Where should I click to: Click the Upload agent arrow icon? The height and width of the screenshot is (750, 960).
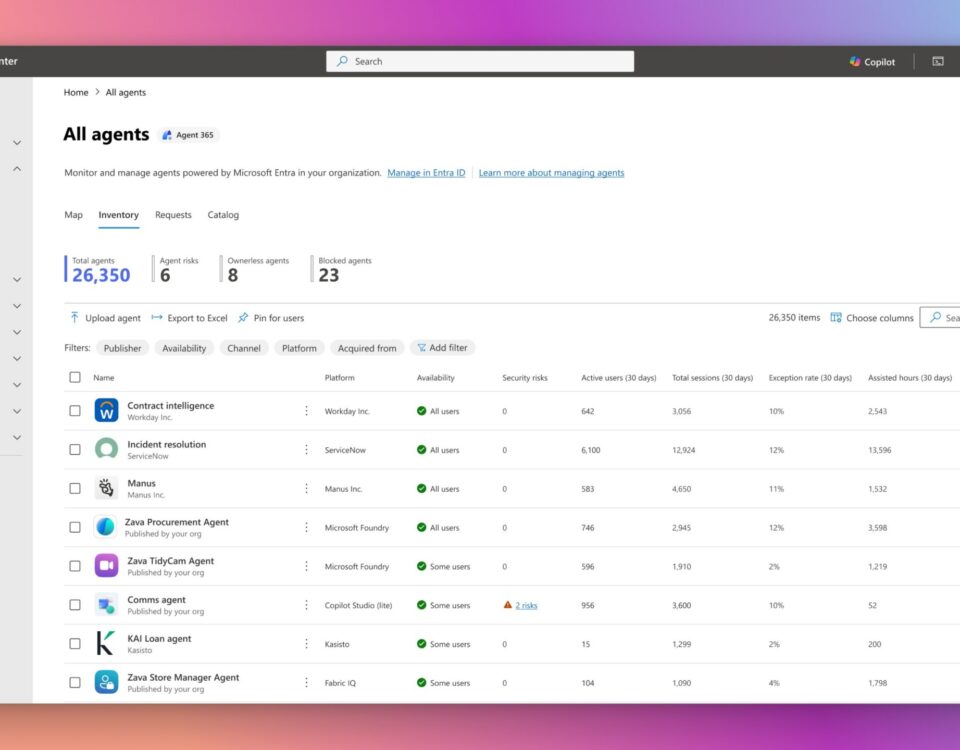(74, 318)
